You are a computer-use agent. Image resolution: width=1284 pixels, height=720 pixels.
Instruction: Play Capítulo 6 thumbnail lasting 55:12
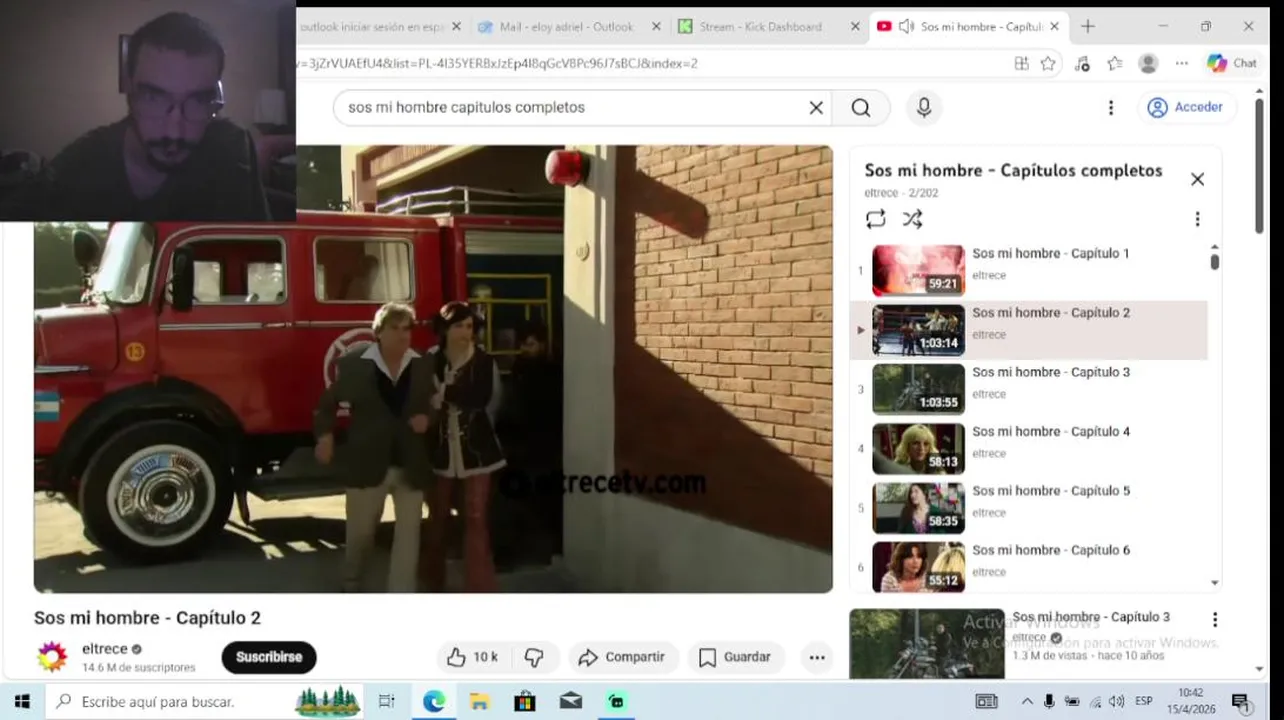[918, 567]
